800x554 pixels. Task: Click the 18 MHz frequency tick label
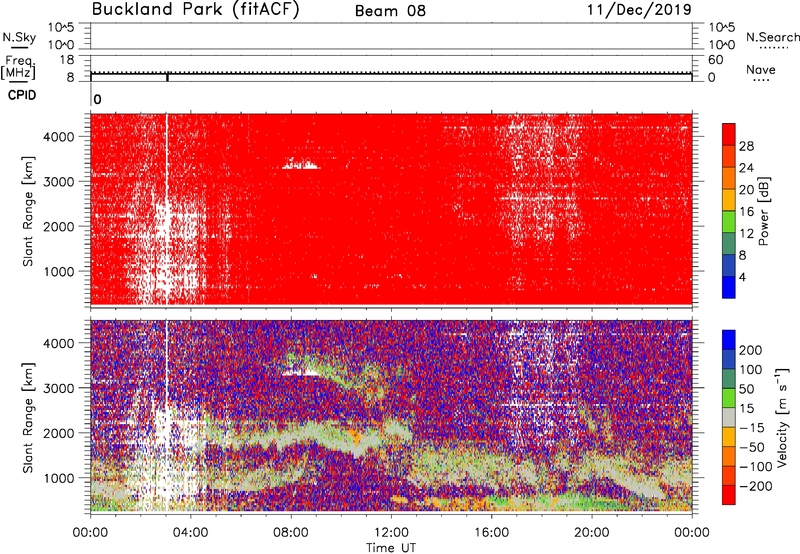pyautogui.click(x=67, y=60)
